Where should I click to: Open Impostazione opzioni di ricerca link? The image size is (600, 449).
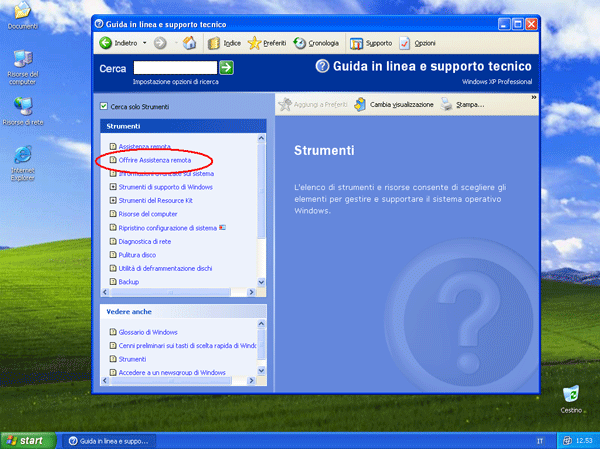point(176,82)
